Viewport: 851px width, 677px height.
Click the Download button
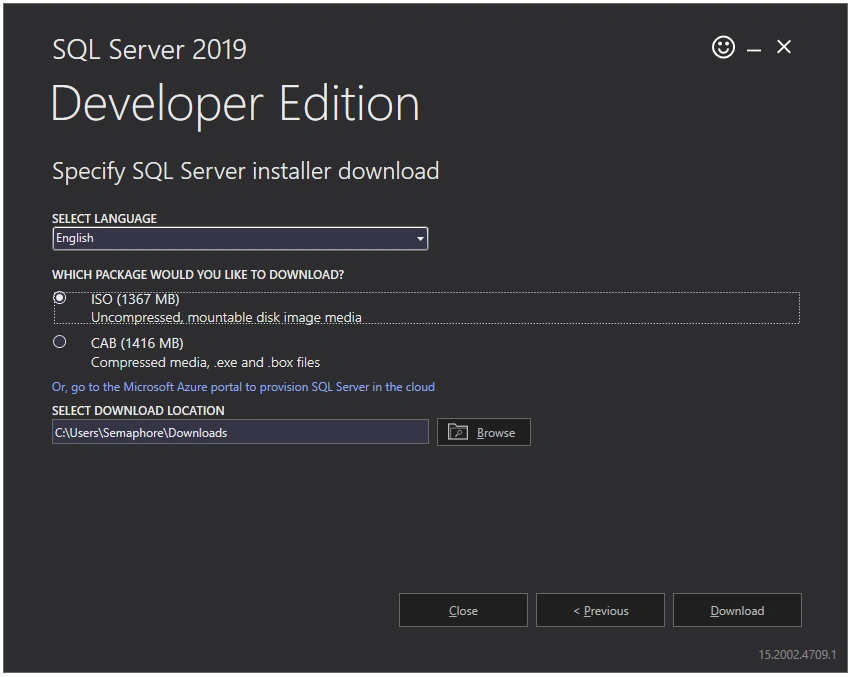point(737,610)
